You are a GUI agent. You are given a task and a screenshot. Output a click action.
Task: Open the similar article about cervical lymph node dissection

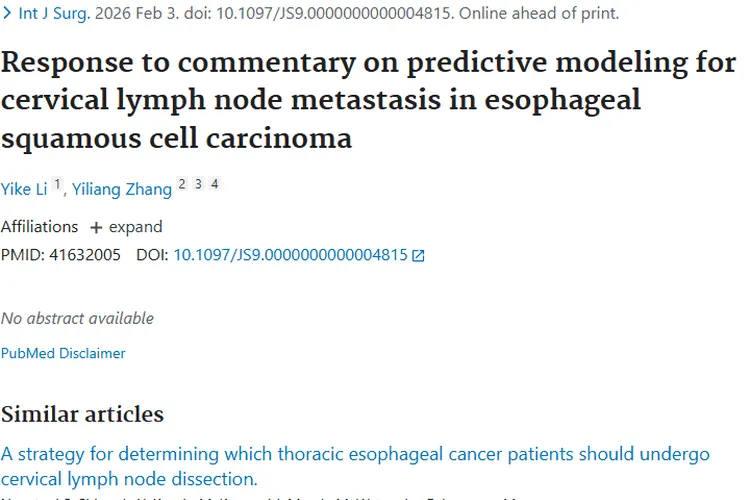(355, 466)
